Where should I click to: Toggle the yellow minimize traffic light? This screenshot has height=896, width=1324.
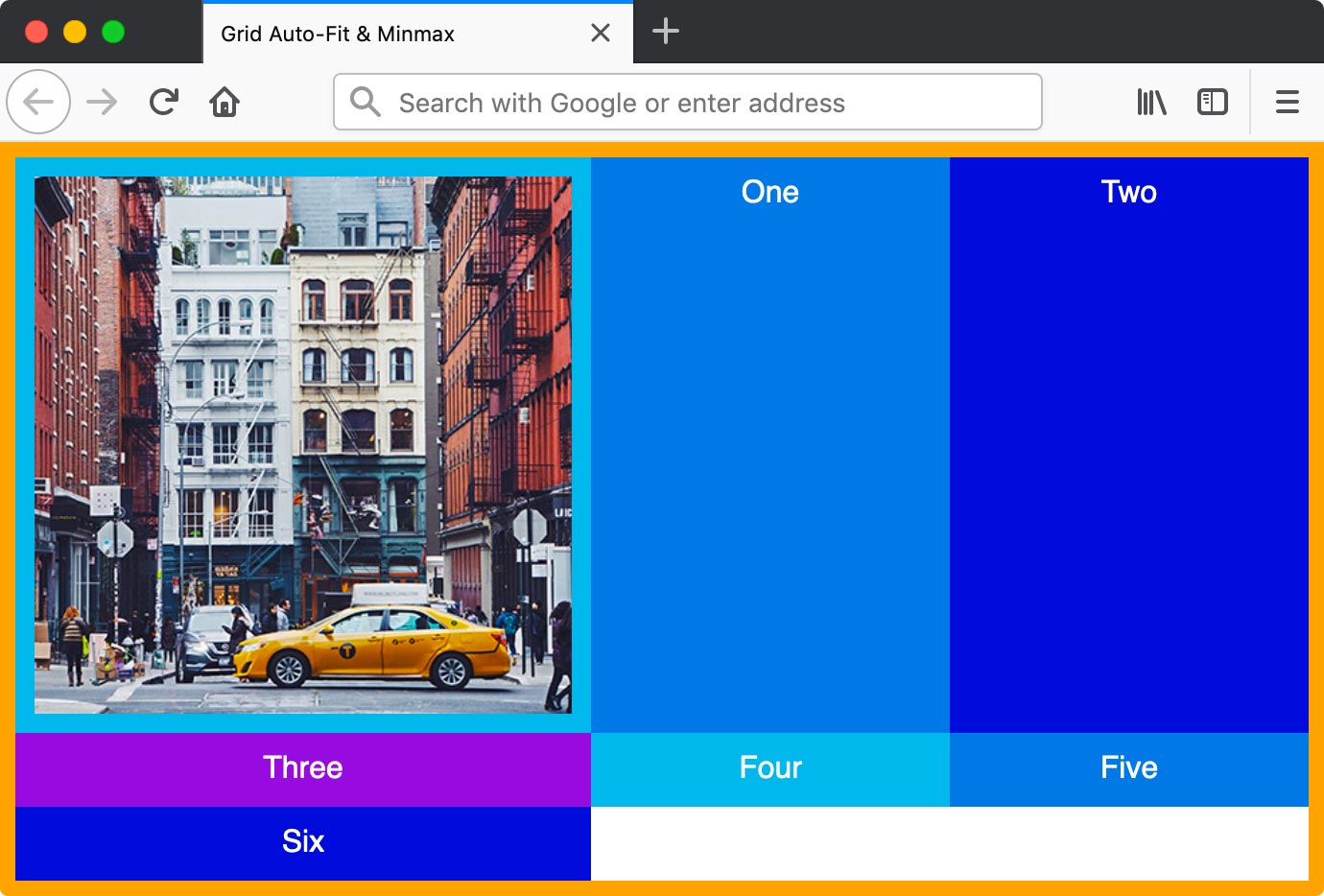[75, 31]
